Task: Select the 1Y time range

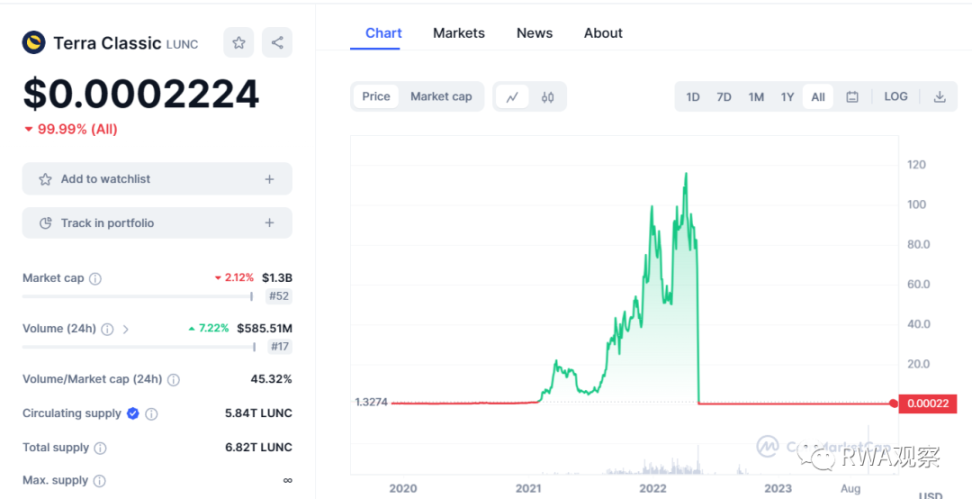Action: (x=787, y=97)
